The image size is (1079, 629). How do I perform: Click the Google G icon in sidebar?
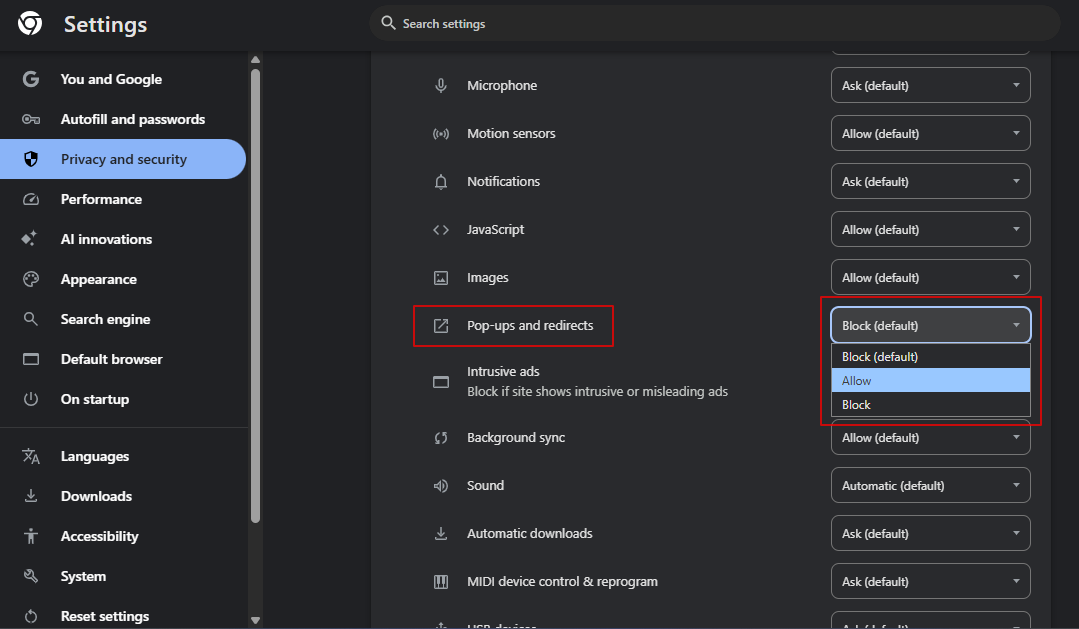tap(30, 79)
